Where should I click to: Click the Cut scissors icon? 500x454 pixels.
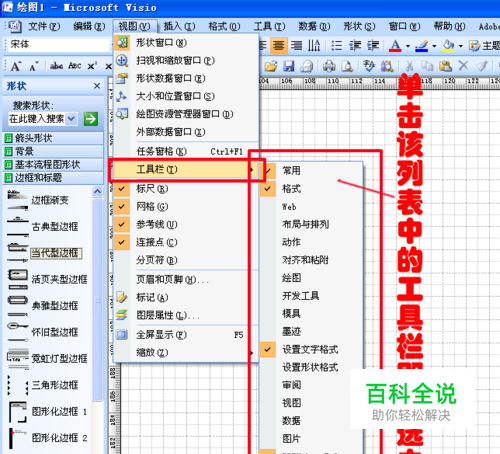pyautogui.click(x=410, y=66)
